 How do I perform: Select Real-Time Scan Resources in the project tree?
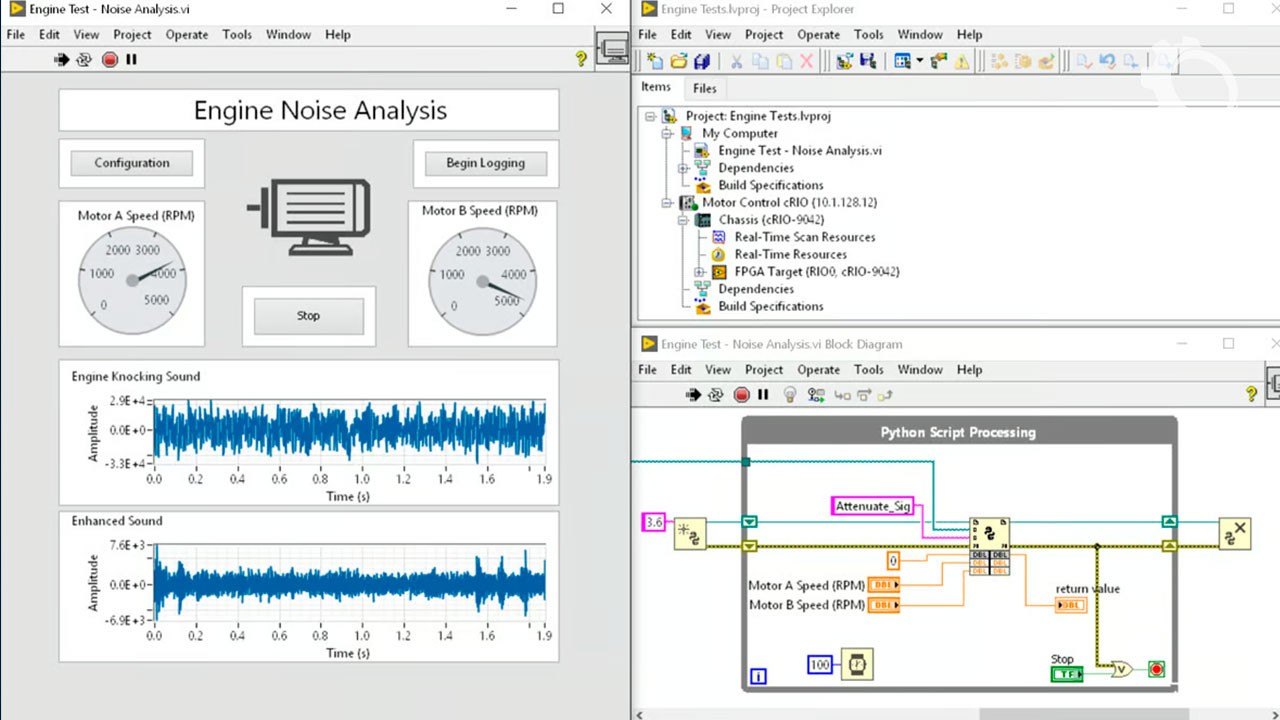point(804,237)
